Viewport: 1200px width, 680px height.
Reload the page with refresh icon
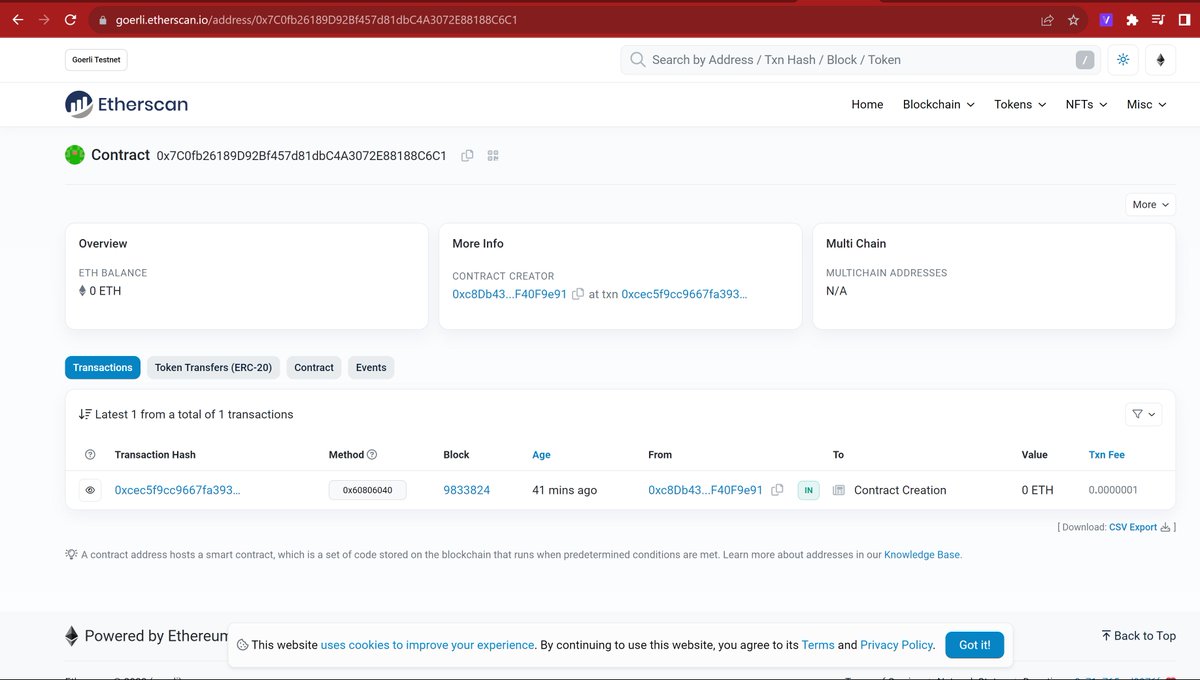point(70,19)
